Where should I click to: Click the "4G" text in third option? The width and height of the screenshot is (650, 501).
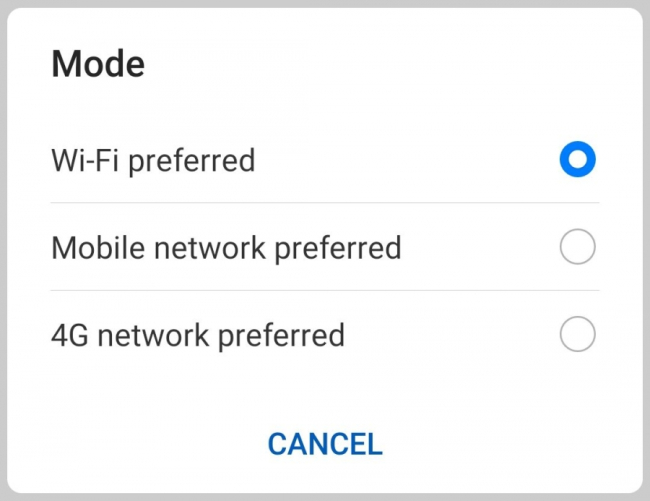point(70,335)
